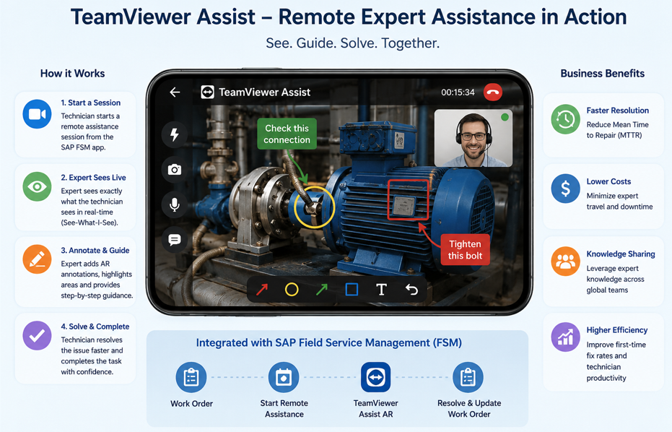Click the TeamViewer Assist AR icon
This screenshot has height=432, width=672.
pos(375,377)
